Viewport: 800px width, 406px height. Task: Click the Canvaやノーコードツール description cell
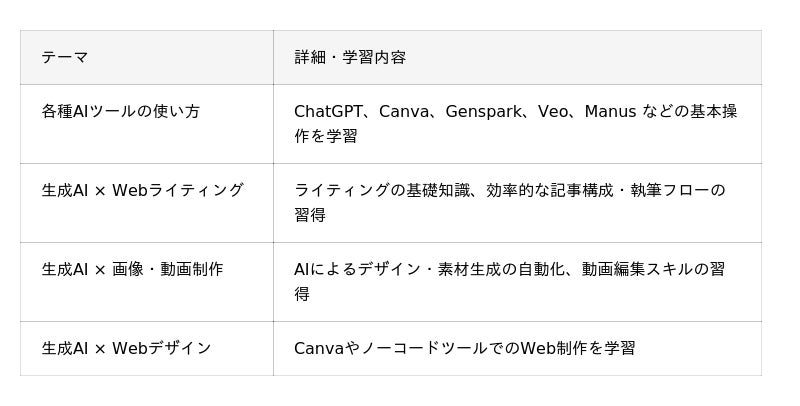(517, 348)
